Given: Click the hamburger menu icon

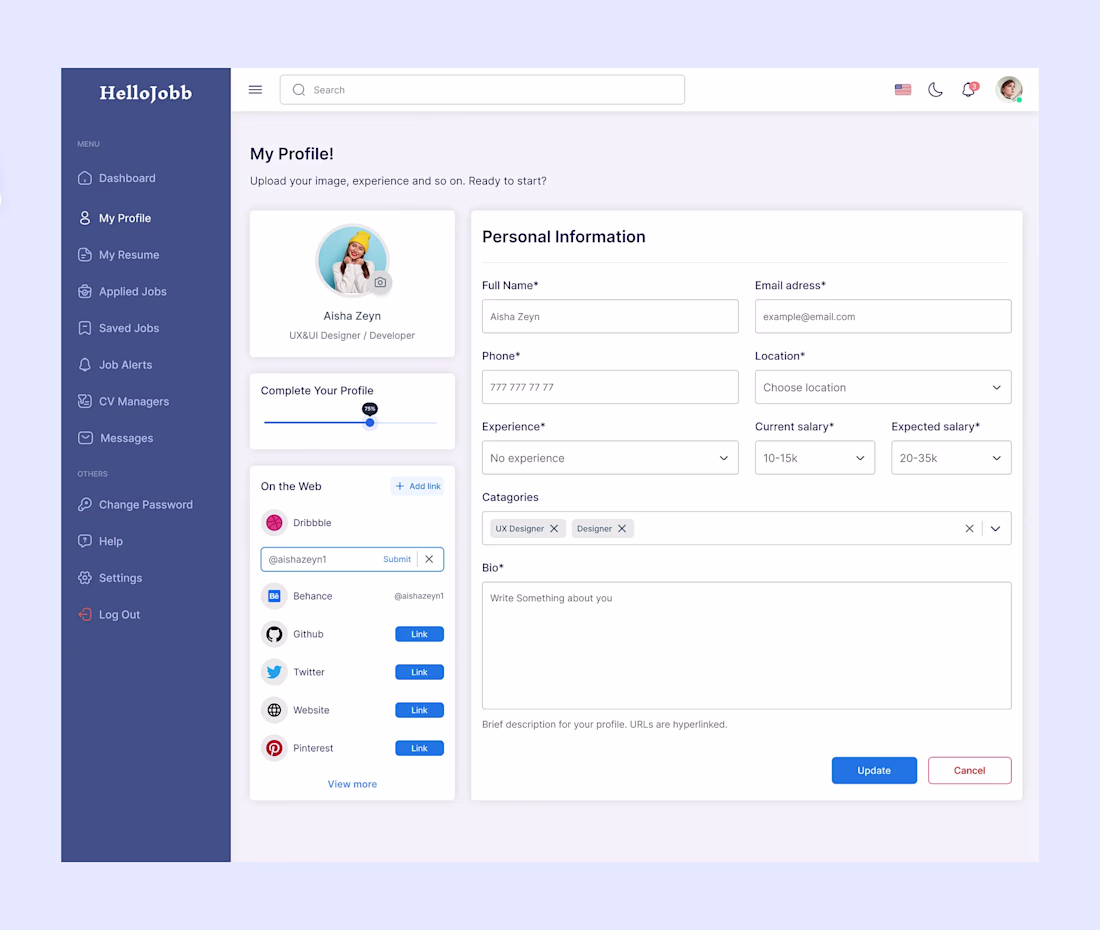Looking at the screenshot, I should tap(255, 90).
